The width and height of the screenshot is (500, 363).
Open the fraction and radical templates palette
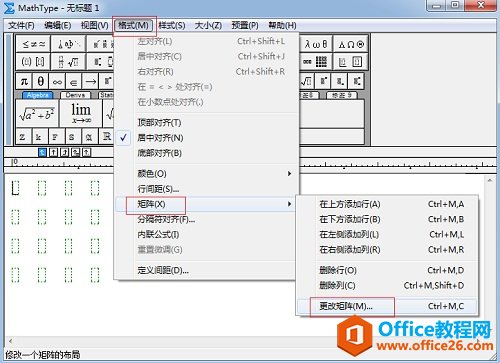69,61
